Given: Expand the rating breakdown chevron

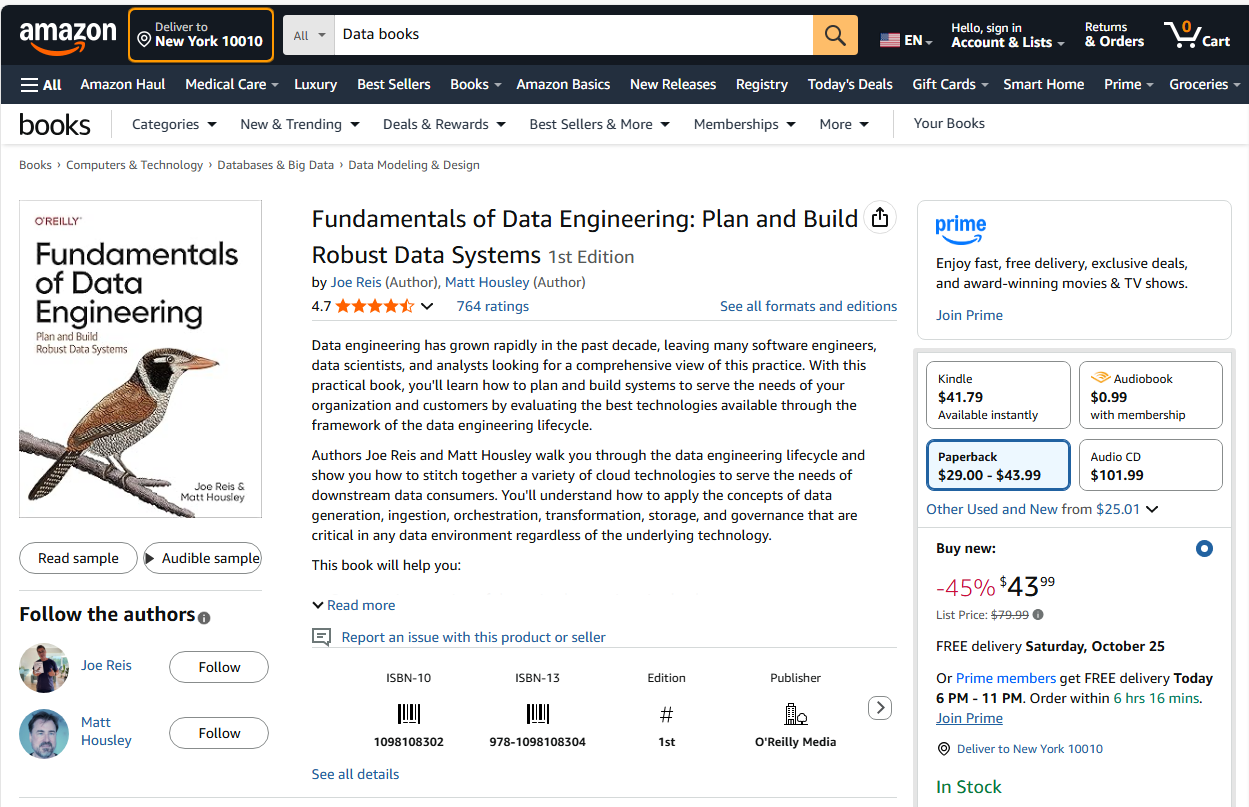Looking at the screenshot, I should pos(427,306).
